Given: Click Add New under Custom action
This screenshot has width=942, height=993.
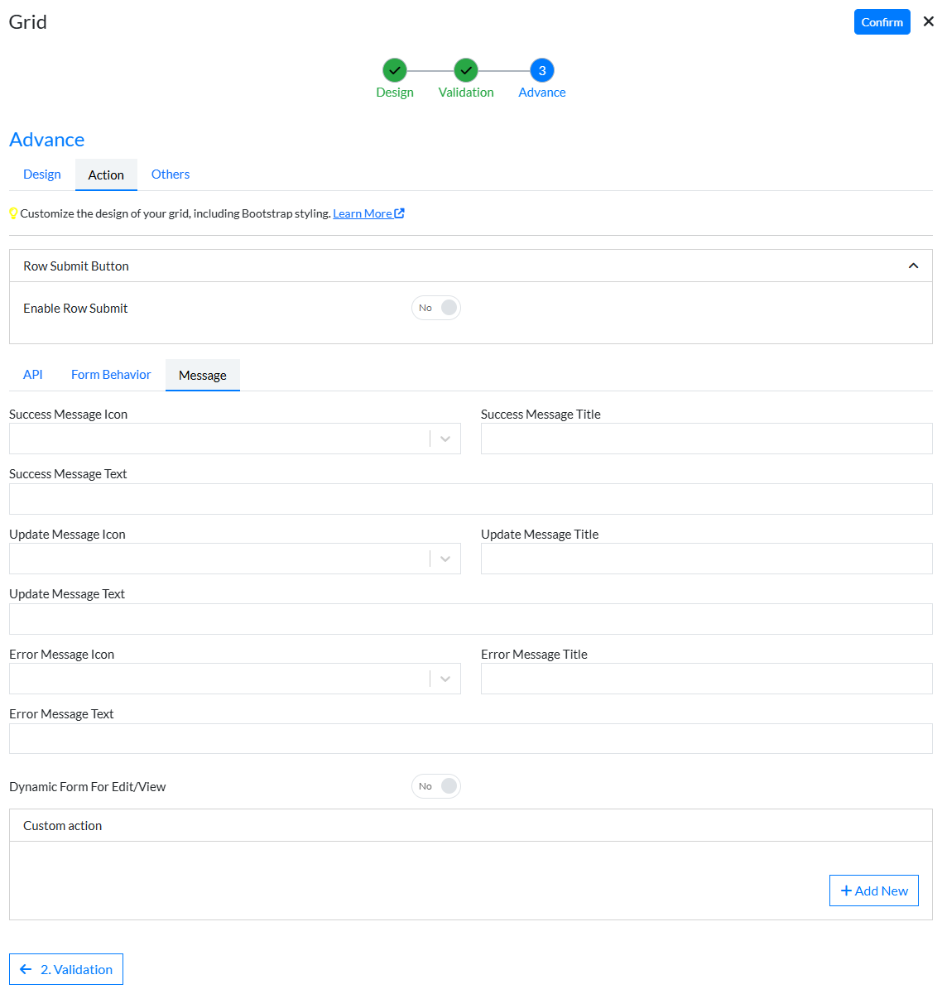Looking at the screenshot, I should (x=873, y=890).
